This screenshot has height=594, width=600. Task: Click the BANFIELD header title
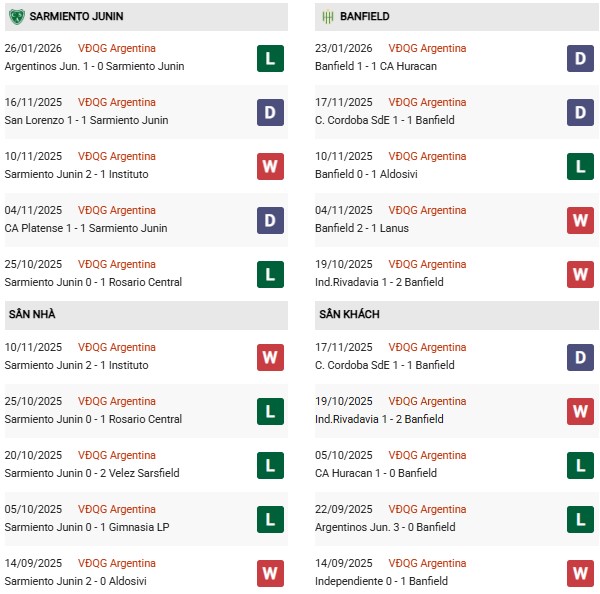(x=365, y=16)
